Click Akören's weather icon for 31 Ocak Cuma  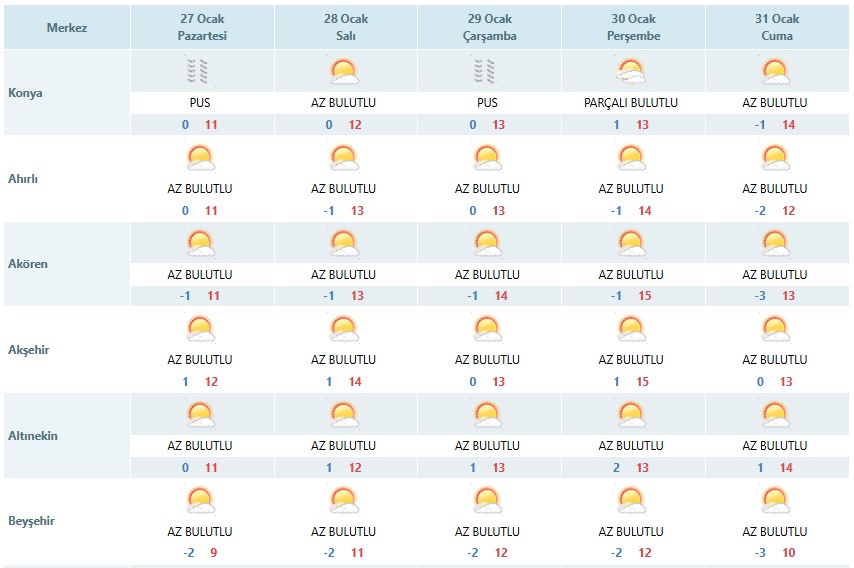click(x=775, y=243)
